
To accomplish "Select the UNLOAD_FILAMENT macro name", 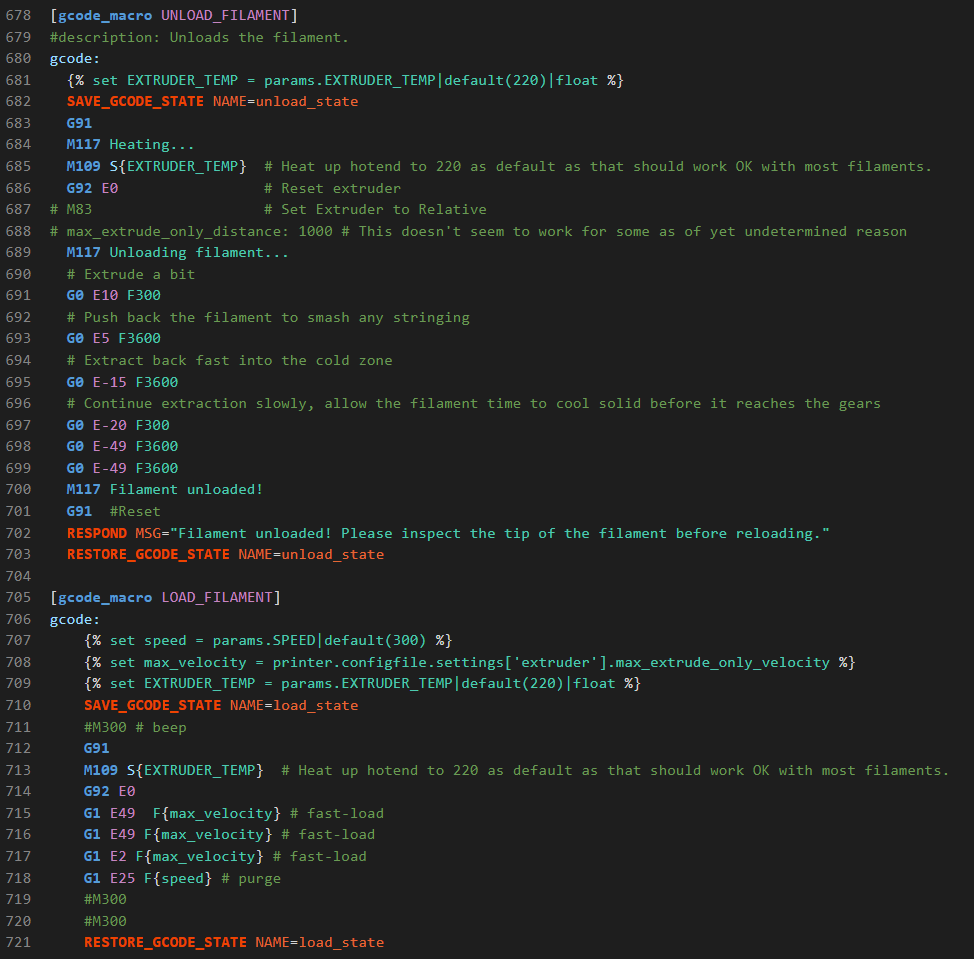I will point(225,16).
